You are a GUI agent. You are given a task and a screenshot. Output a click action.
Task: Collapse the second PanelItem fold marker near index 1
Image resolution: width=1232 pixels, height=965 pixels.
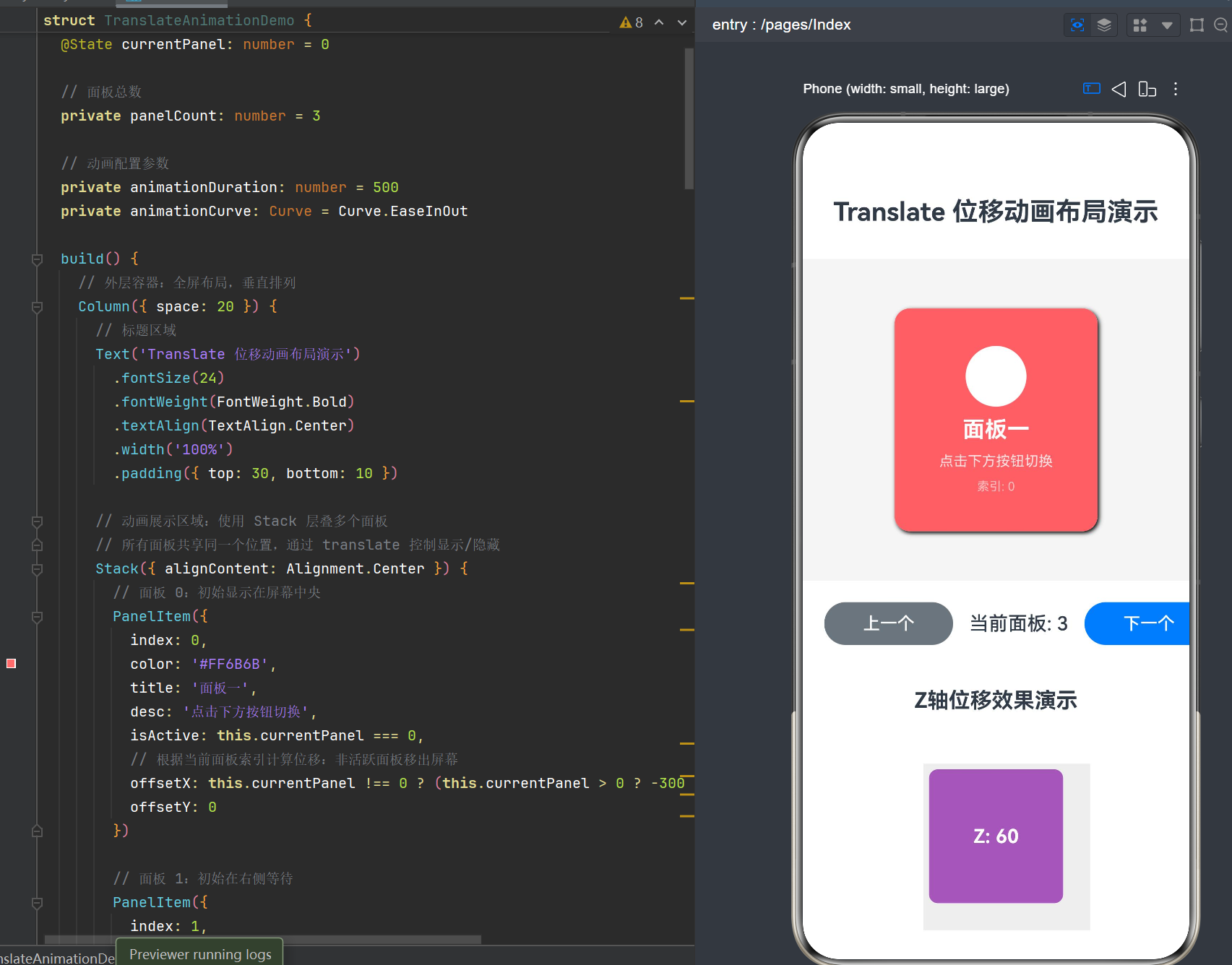37,903
